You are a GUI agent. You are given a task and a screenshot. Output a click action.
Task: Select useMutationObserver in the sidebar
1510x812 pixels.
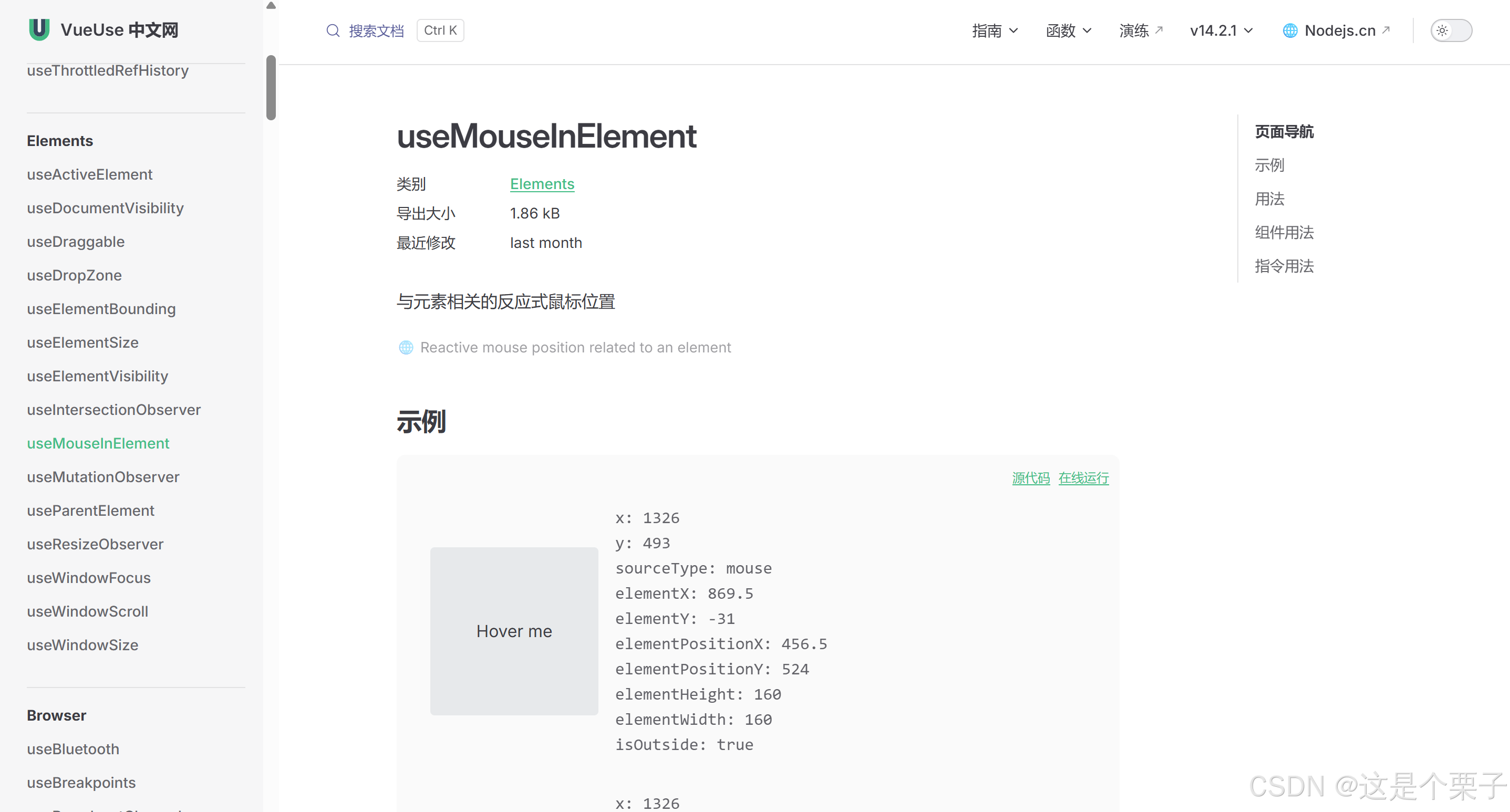(103, 477)
